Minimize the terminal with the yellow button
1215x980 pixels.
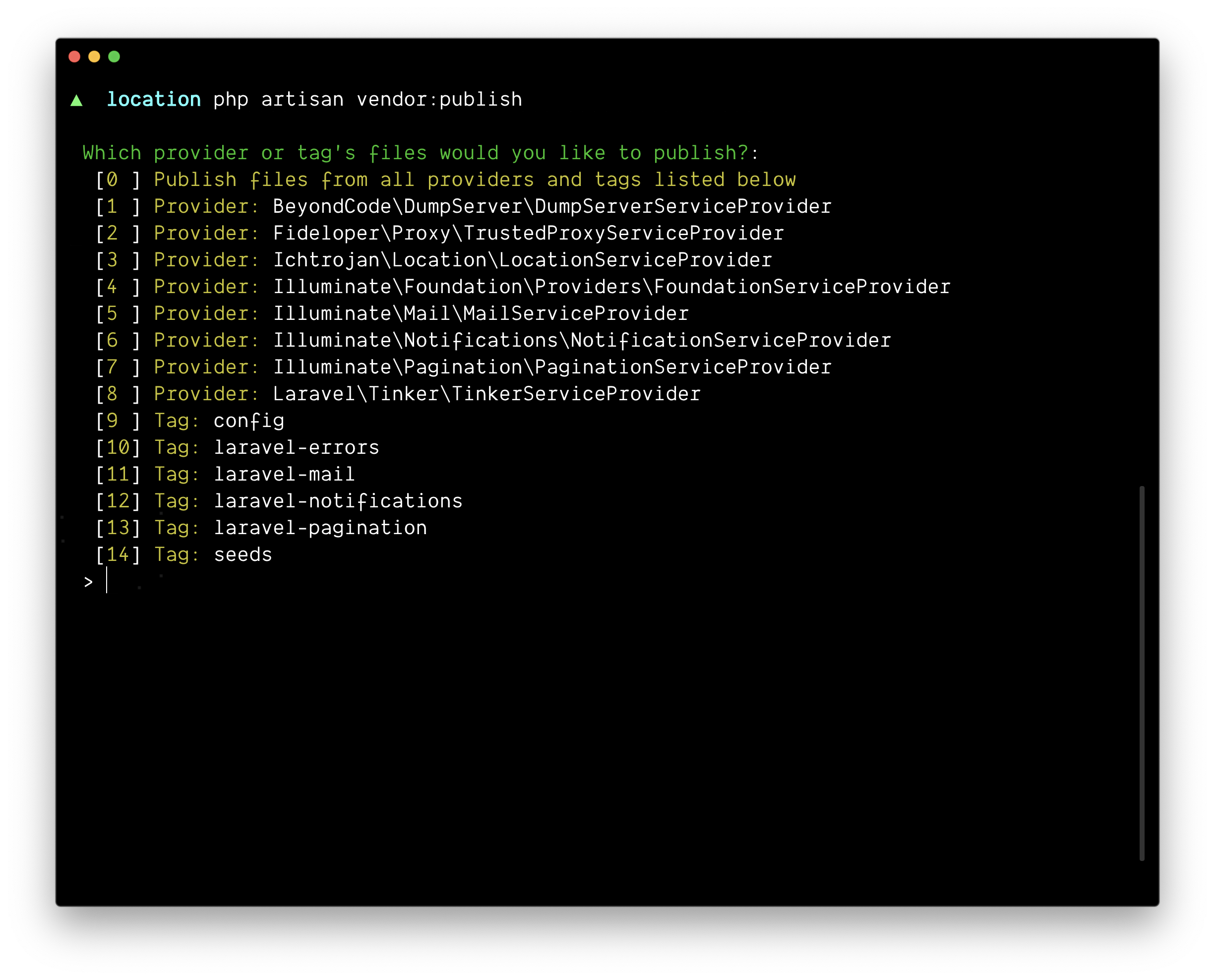click(x=94, y=57)
